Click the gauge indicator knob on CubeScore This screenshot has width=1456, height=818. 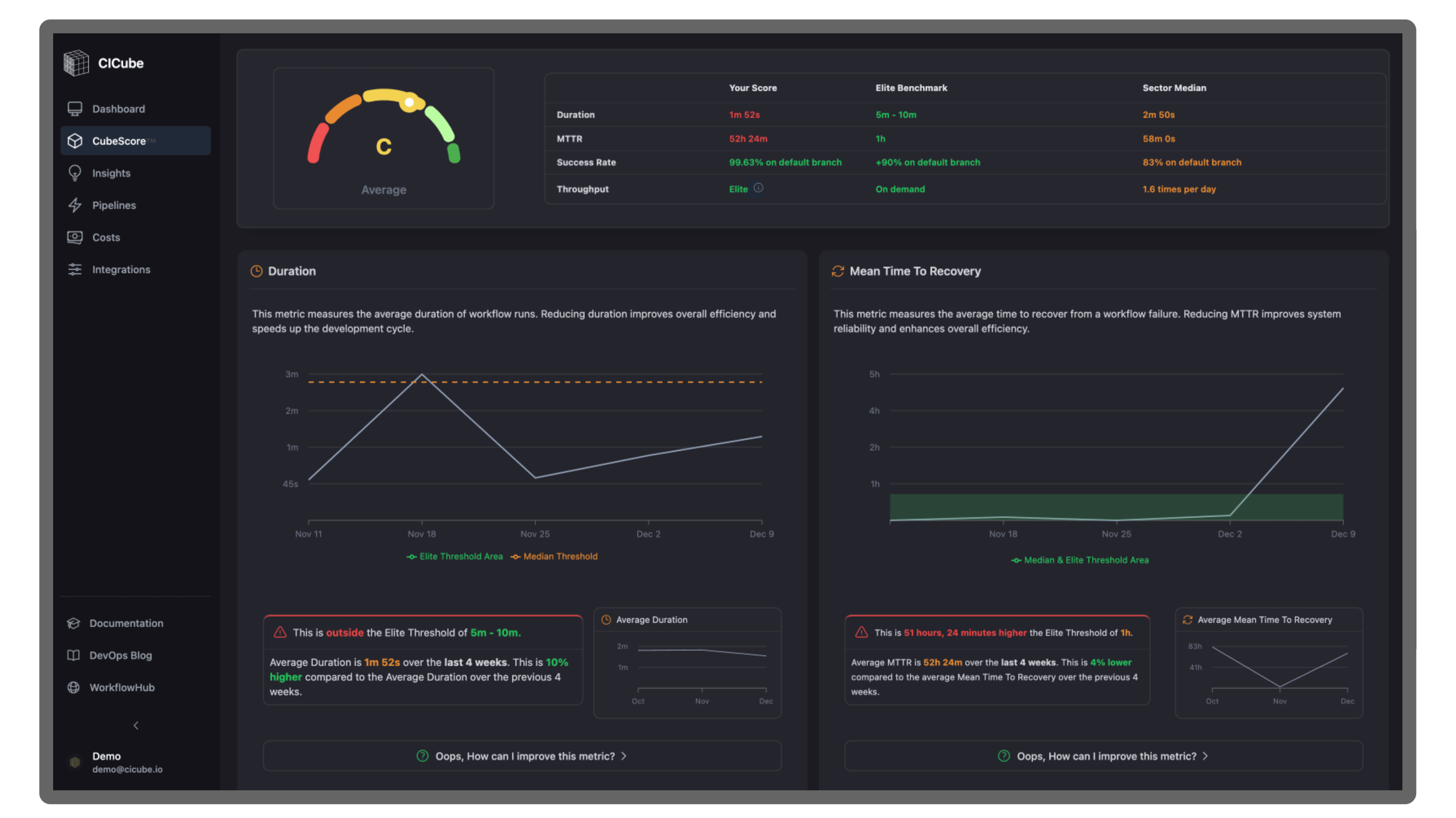409,102
